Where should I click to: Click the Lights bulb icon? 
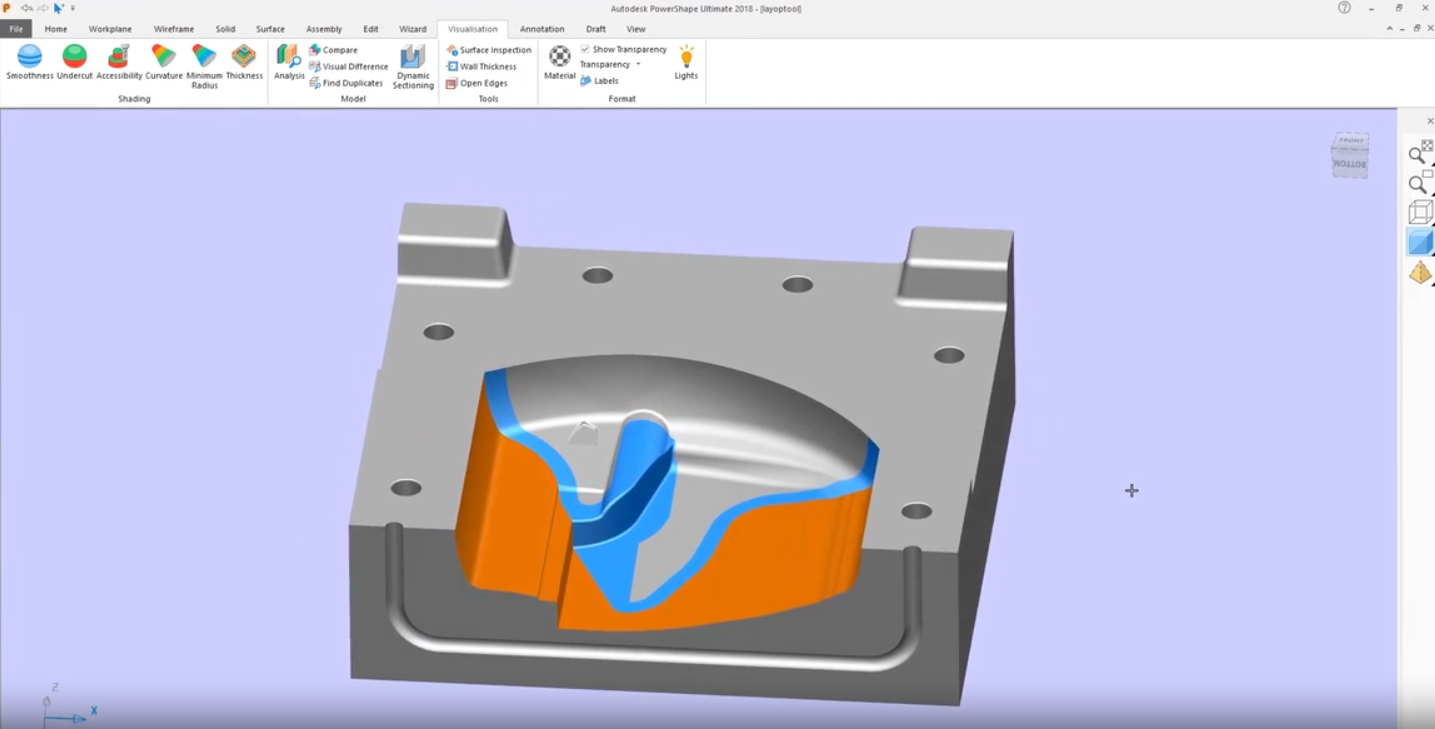(x=686, y=61)
